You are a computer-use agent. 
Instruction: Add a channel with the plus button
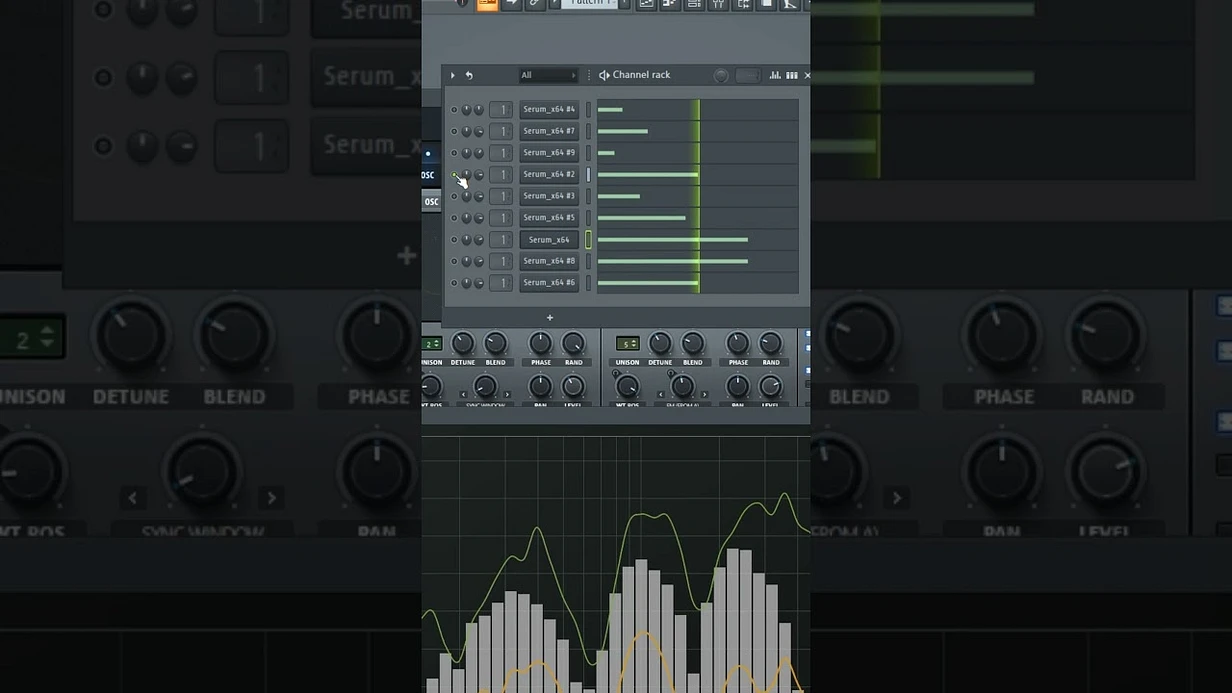(549, 318)
